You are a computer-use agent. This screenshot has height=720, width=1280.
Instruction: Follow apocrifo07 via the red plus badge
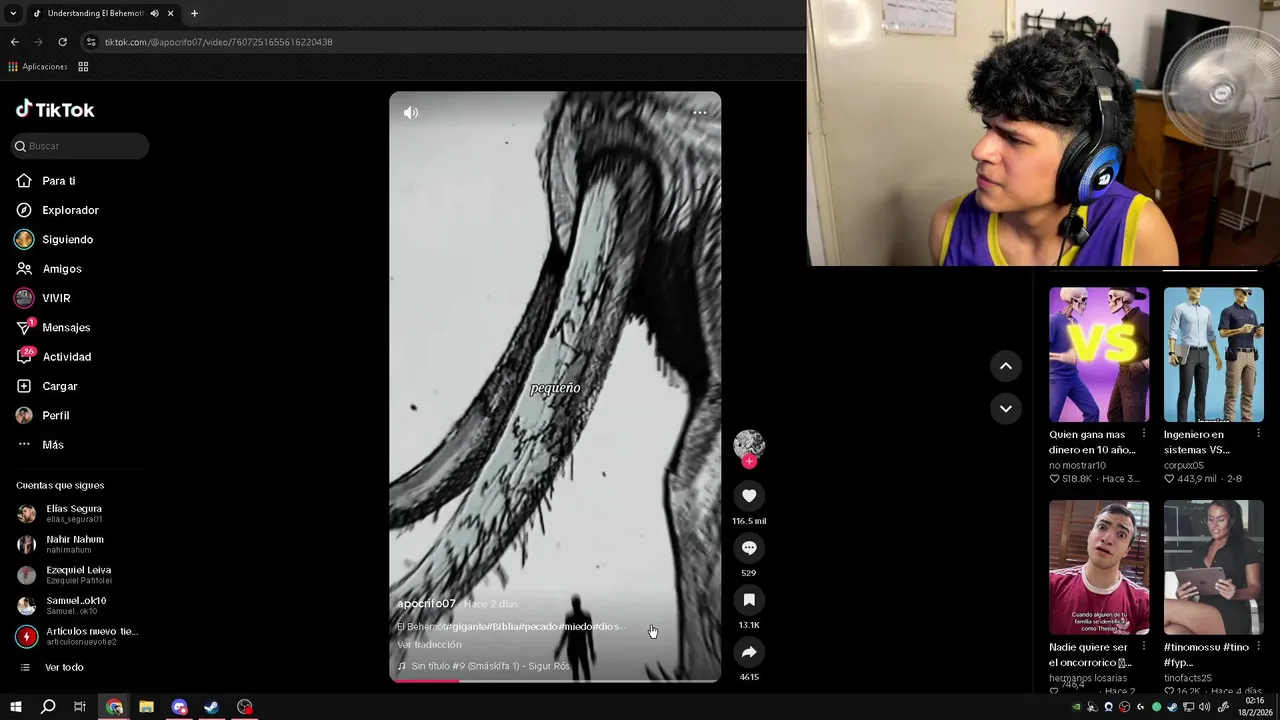pos(749,461)
